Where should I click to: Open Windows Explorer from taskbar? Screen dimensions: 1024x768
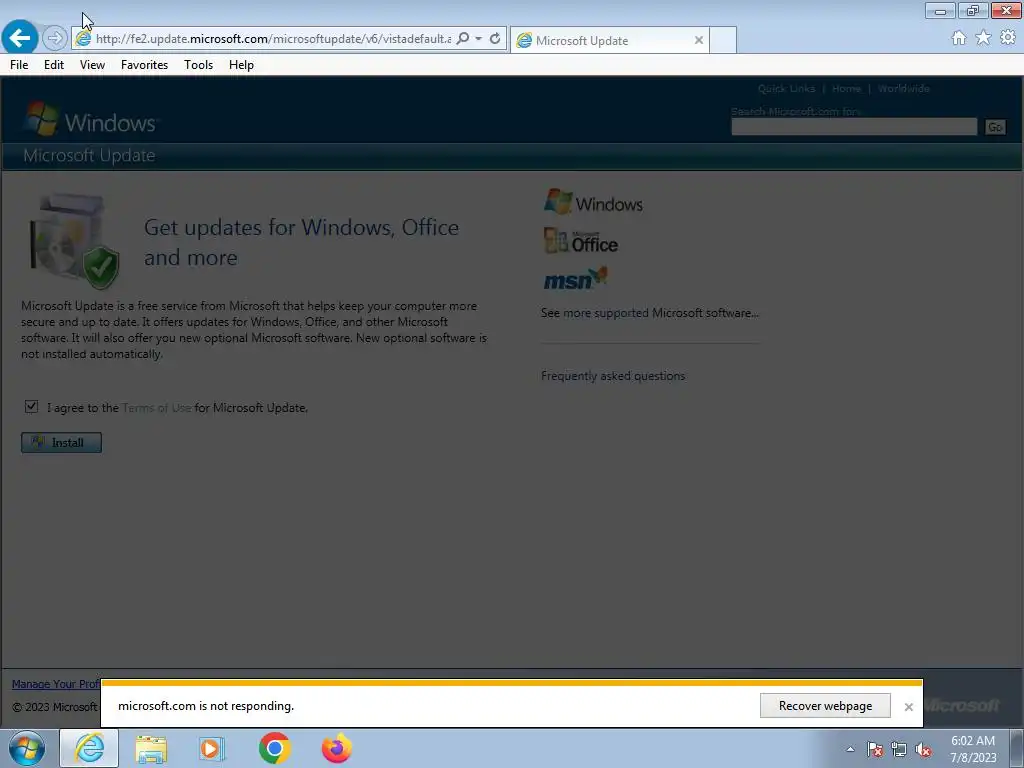pyautogui.click(x=151, y=748)
